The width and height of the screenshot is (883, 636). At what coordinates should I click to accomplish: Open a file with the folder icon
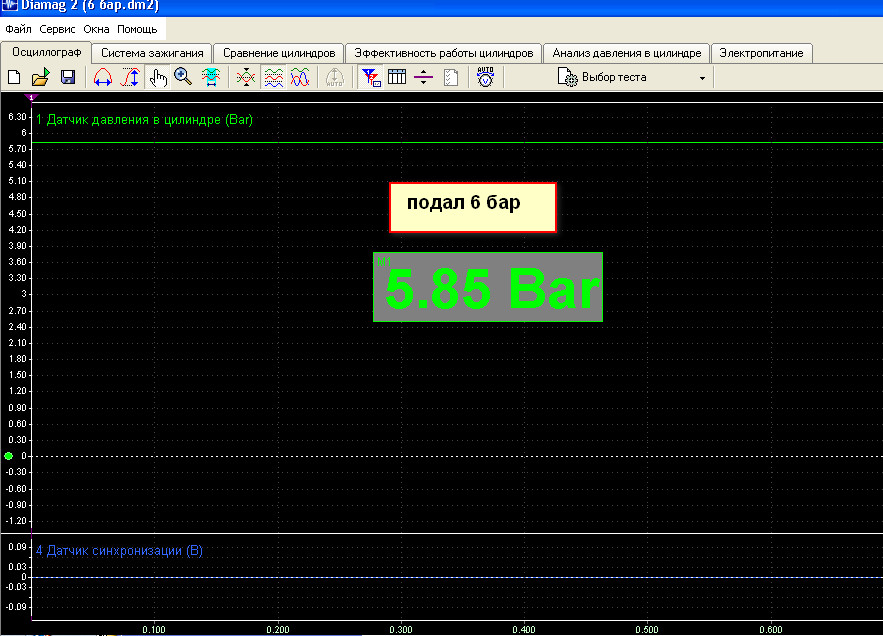coord(41,77)
